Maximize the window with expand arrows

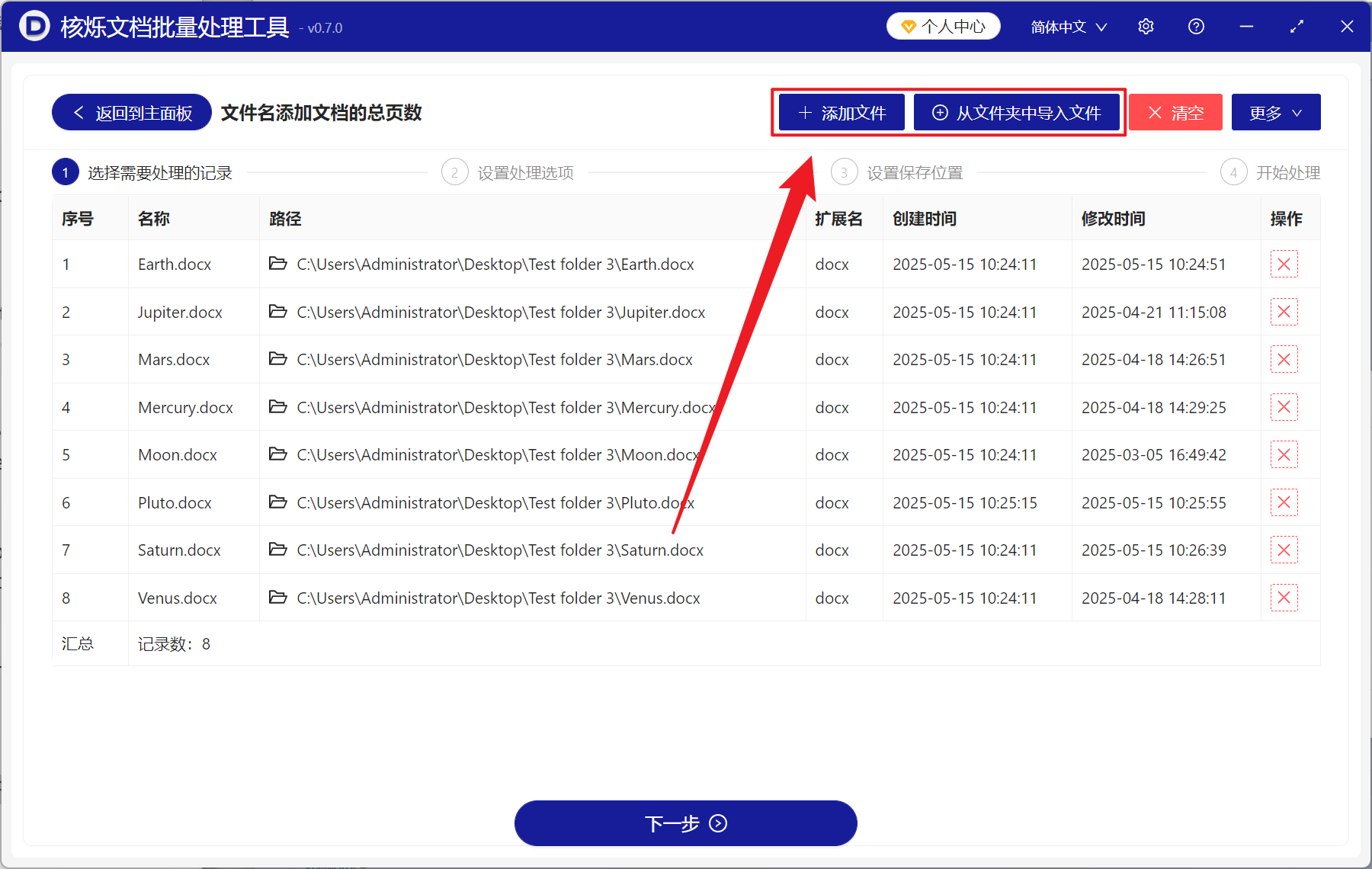click(1297, 27)
